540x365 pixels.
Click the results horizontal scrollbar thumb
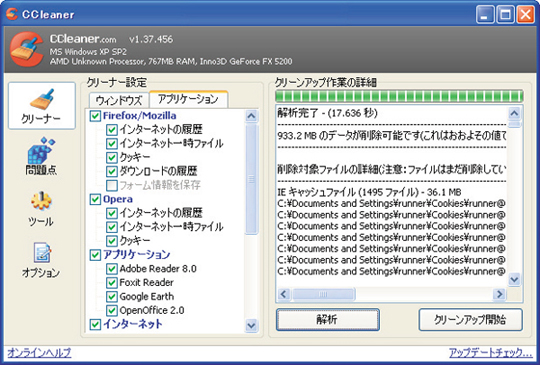point(323,294)
